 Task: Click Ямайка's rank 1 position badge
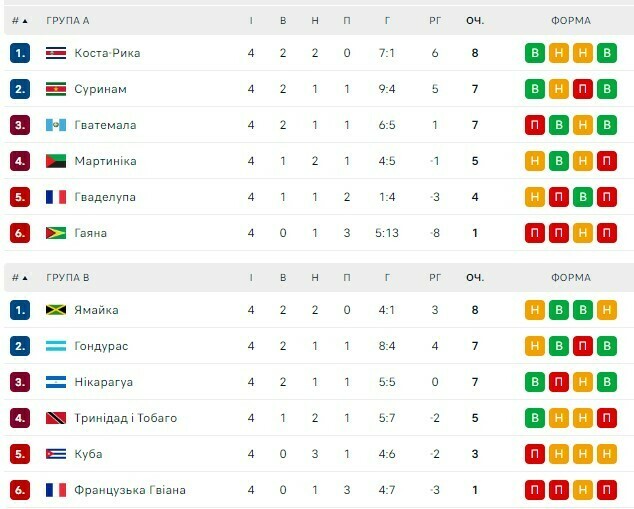pyautogui.click(x=20, y=310)
